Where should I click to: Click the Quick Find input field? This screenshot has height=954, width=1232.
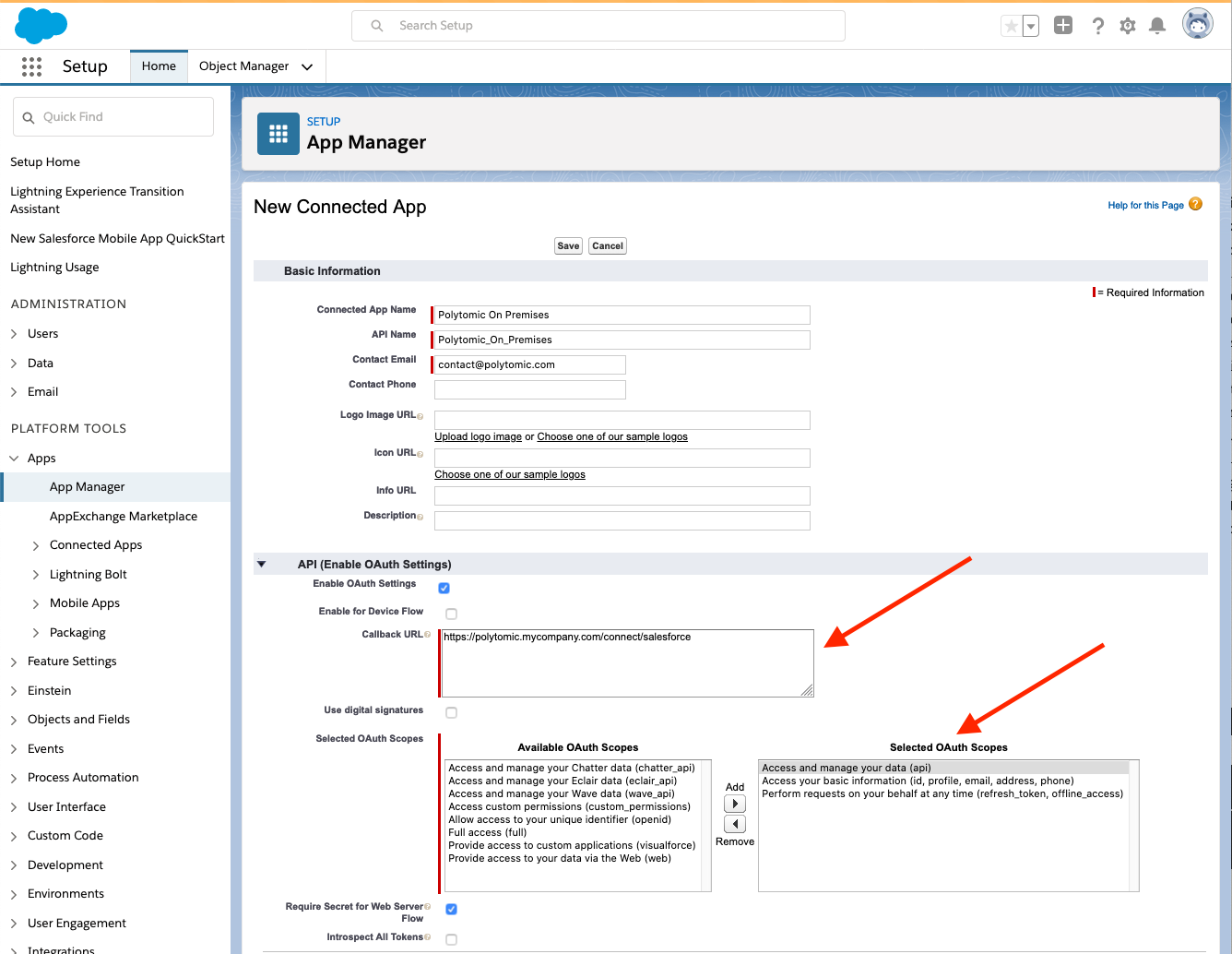[x=113, y=117]
